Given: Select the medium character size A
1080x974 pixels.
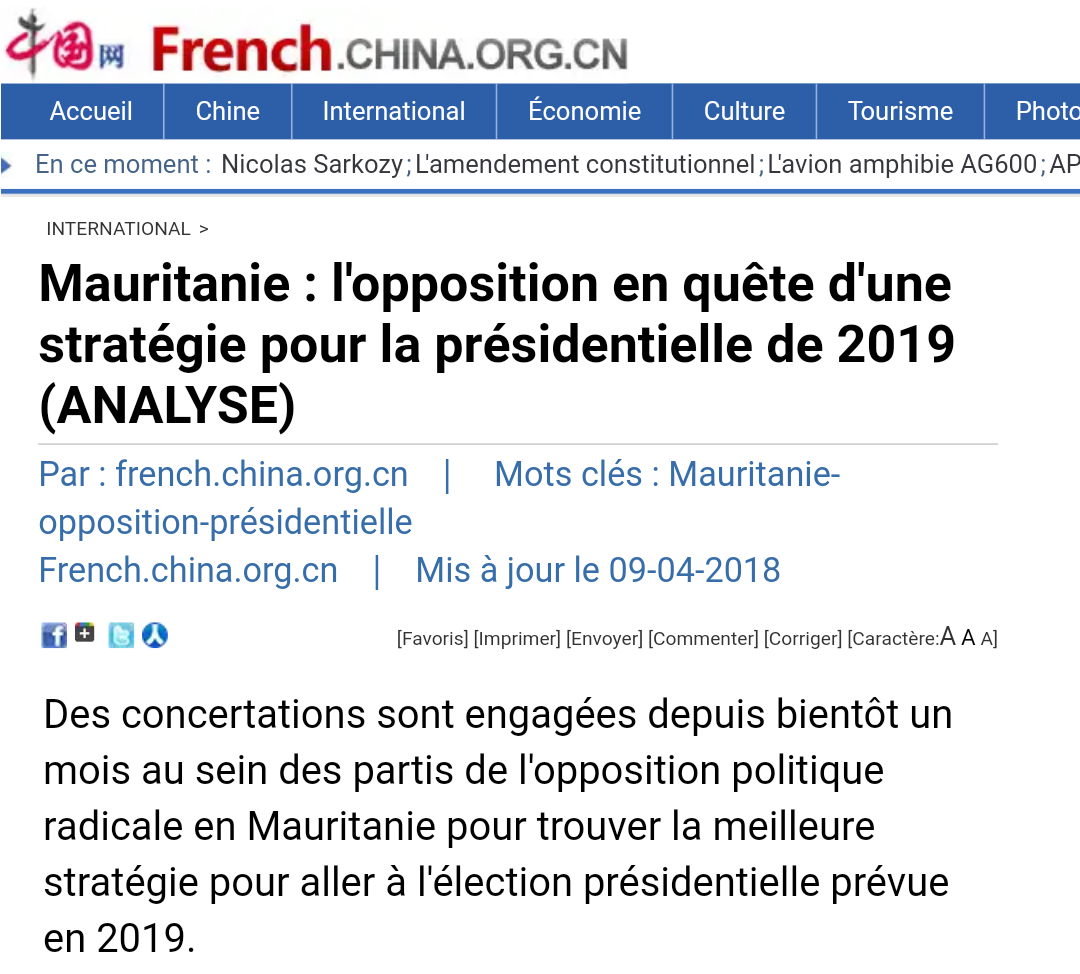Looking at the screenshot, I should coord(968,638).
